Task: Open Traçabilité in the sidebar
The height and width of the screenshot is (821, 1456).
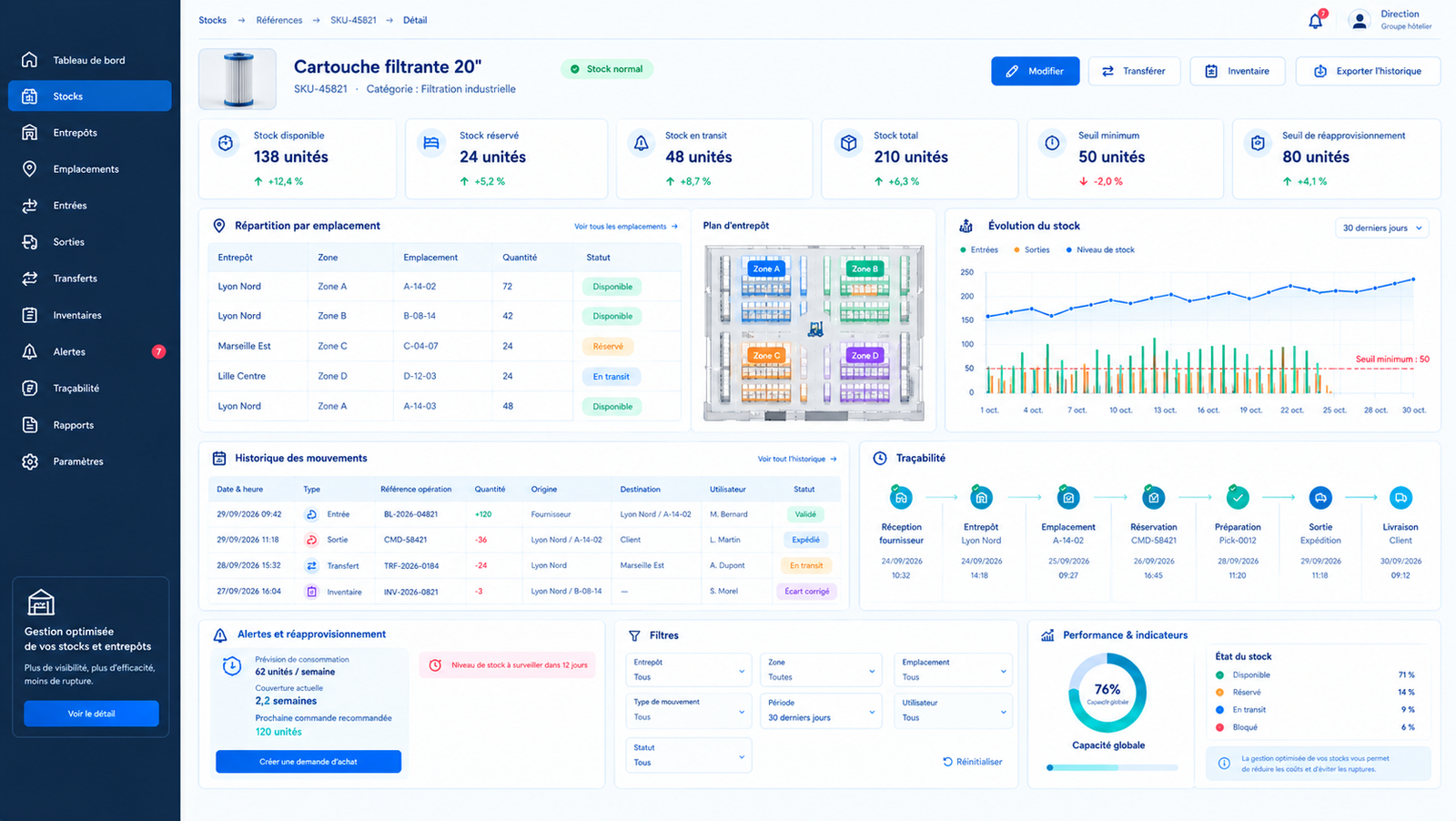Action: click(89, 388)
